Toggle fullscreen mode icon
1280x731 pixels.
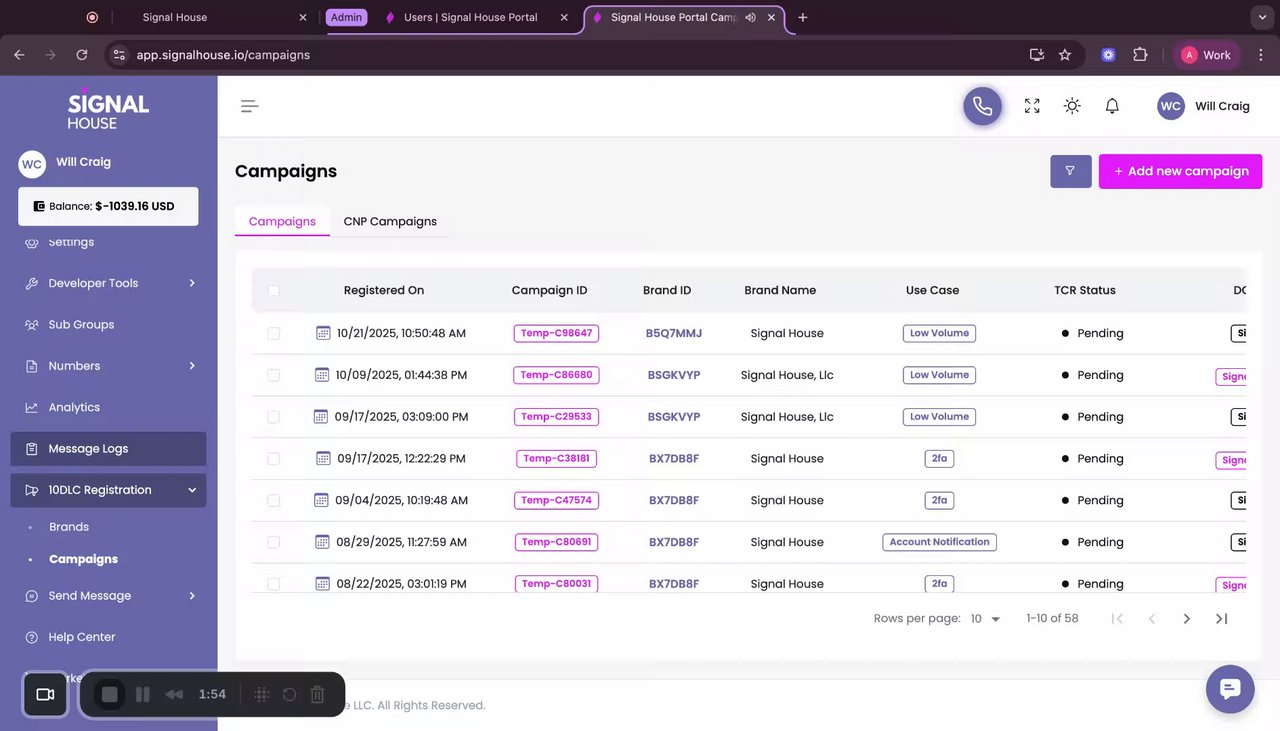point(1032,106)
